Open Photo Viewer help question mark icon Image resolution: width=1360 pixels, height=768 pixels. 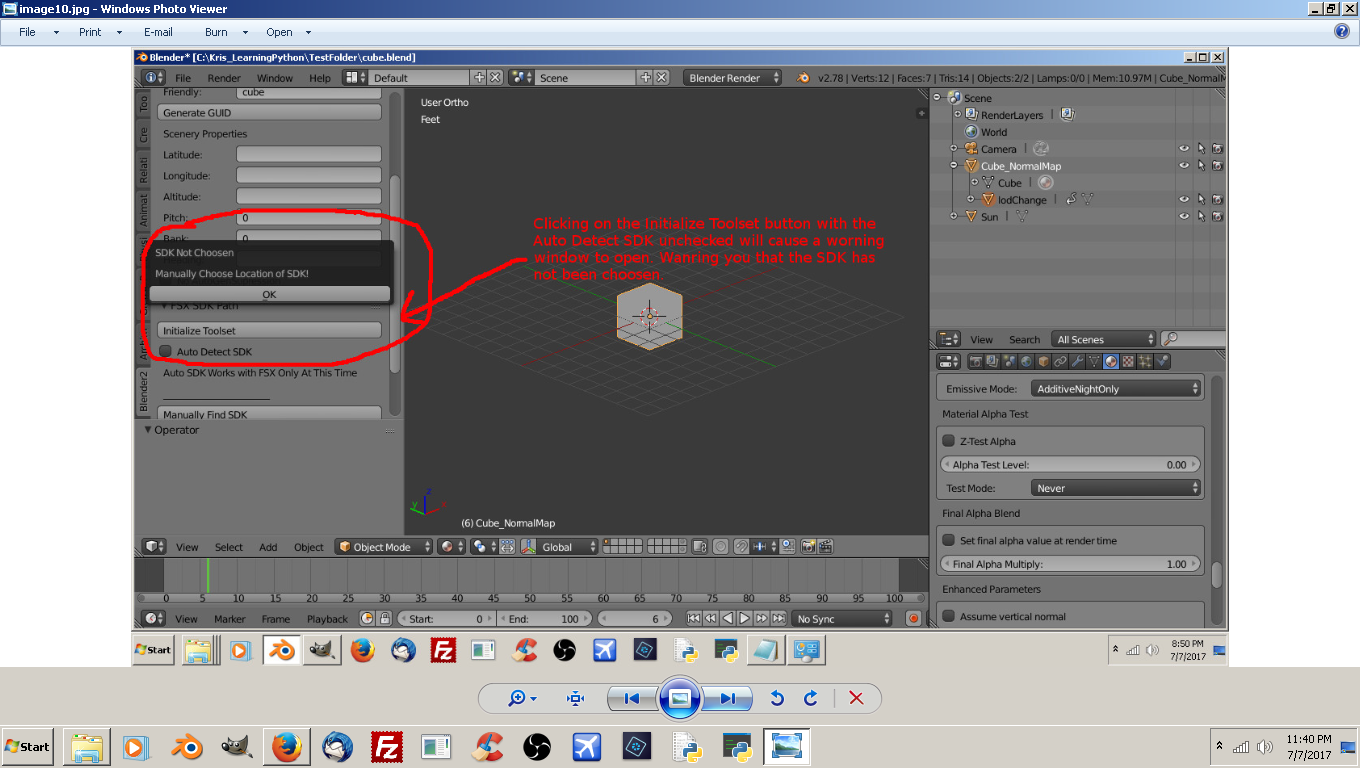[x=1342, y=31]
